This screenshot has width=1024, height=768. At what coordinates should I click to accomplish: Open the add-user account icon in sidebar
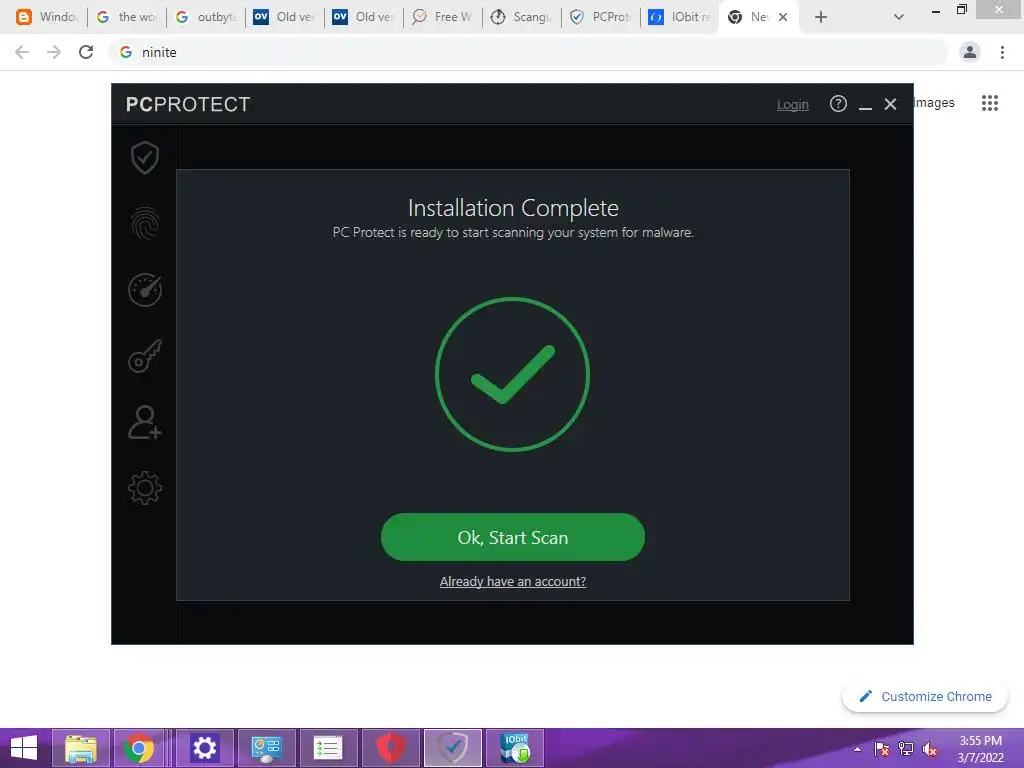144,422
